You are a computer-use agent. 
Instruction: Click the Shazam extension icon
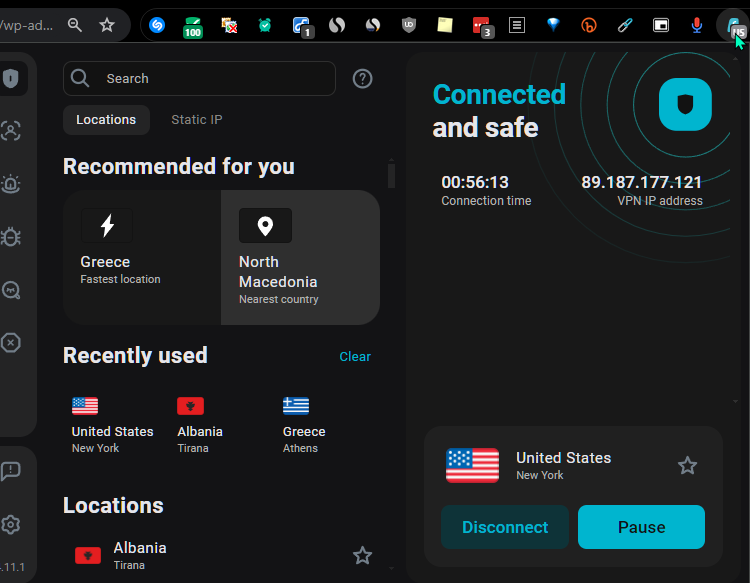157,25
